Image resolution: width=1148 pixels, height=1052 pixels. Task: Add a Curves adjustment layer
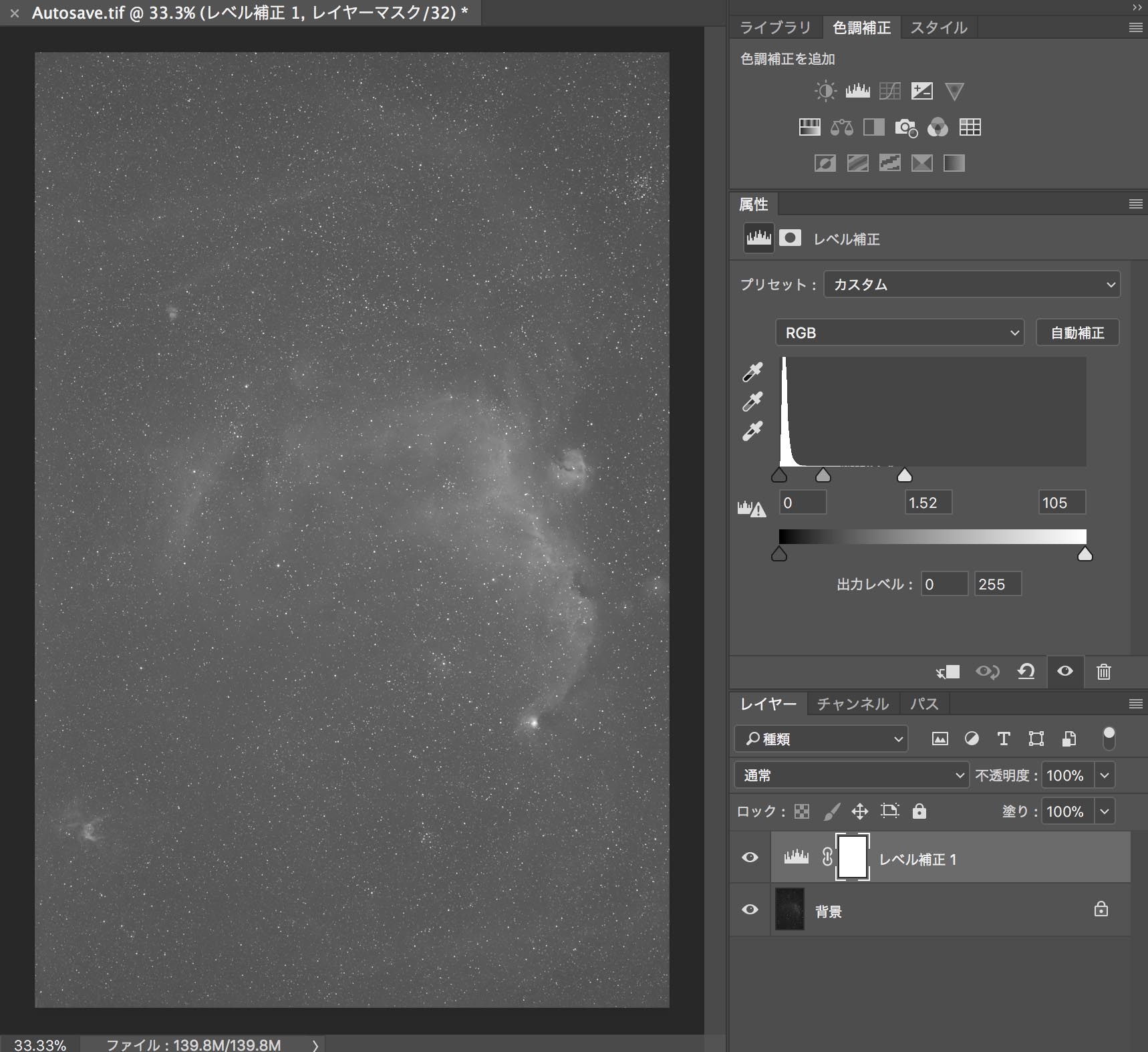pyautogui.click(x=889, y=91)
